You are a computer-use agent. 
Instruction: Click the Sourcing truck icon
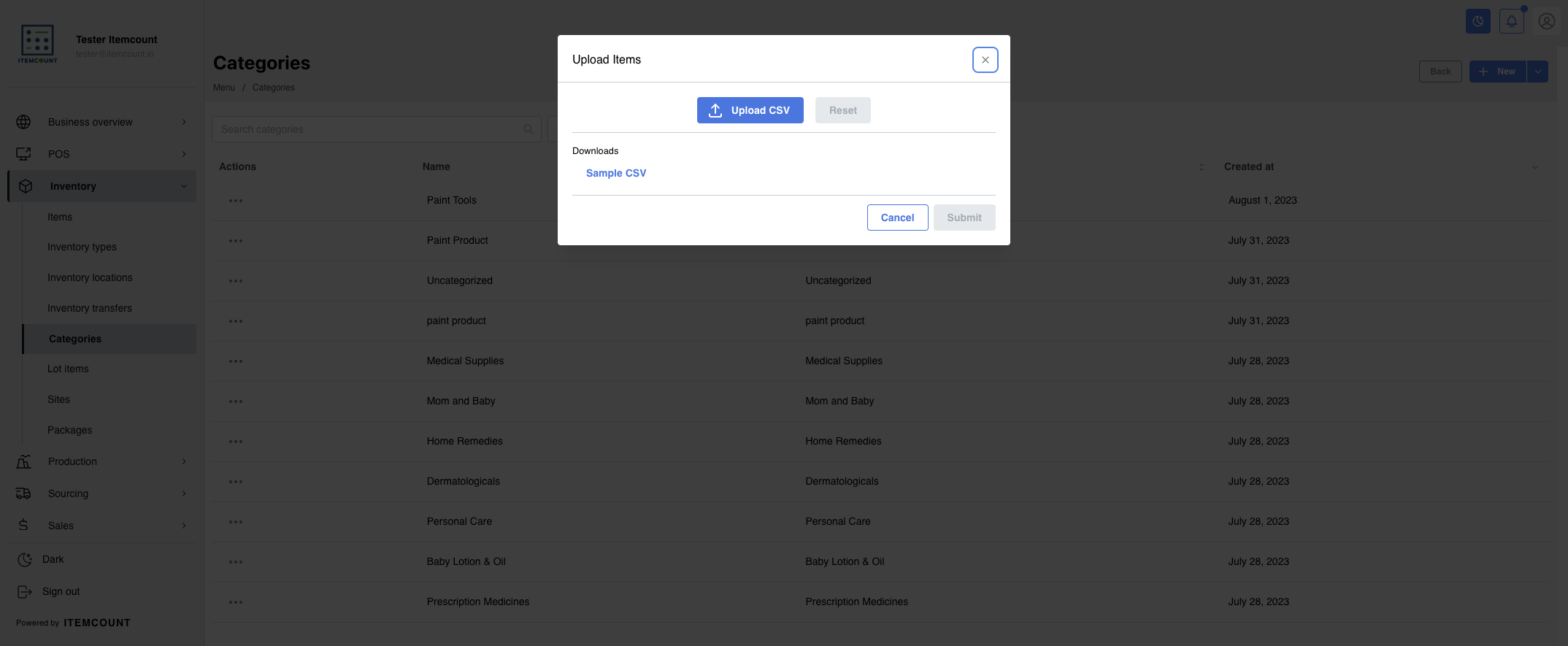[x=23, y=493]
